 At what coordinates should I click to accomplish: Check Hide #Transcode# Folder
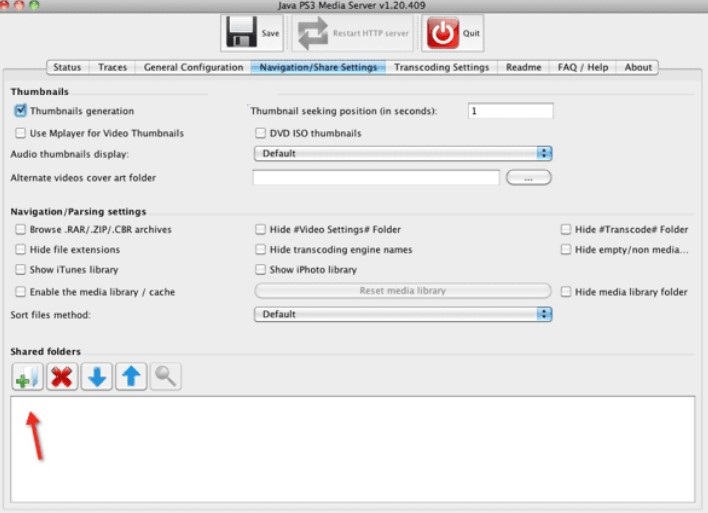click(565, 229)
